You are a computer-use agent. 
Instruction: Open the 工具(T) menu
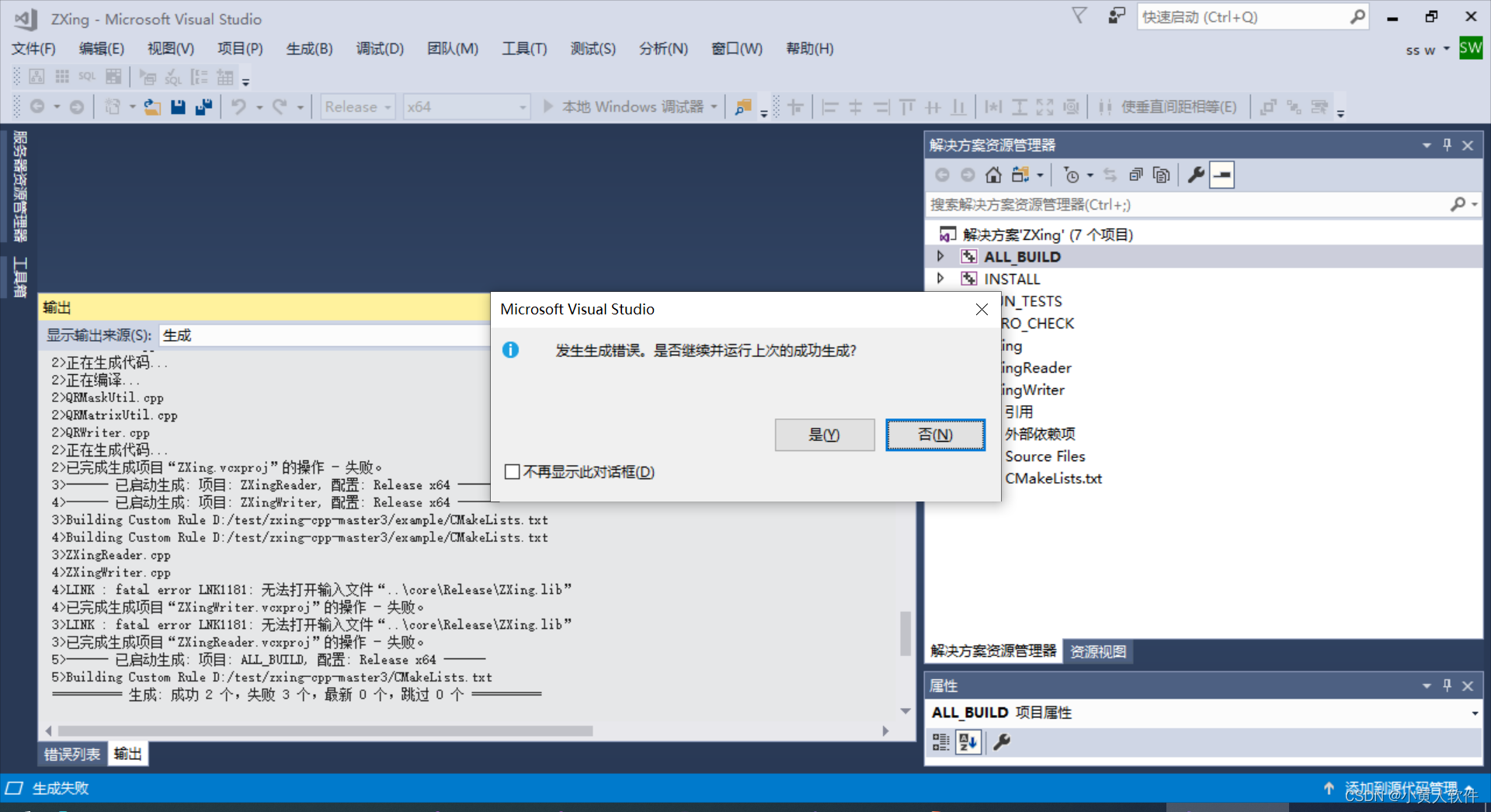(x=524, y=49)
